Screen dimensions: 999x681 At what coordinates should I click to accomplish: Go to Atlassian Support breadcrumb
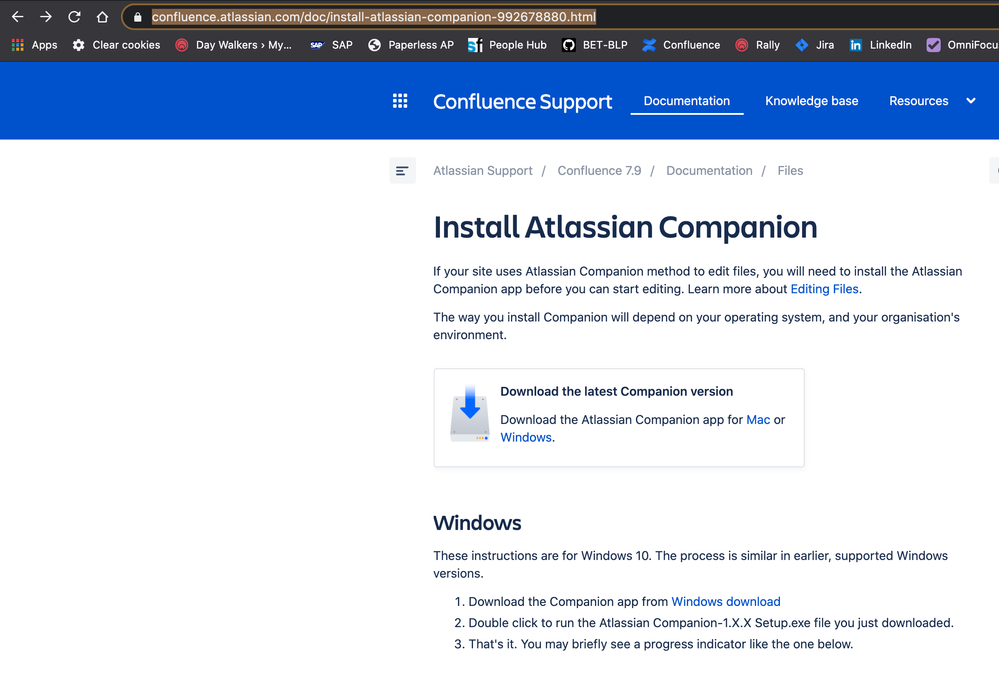coord(483,171)
